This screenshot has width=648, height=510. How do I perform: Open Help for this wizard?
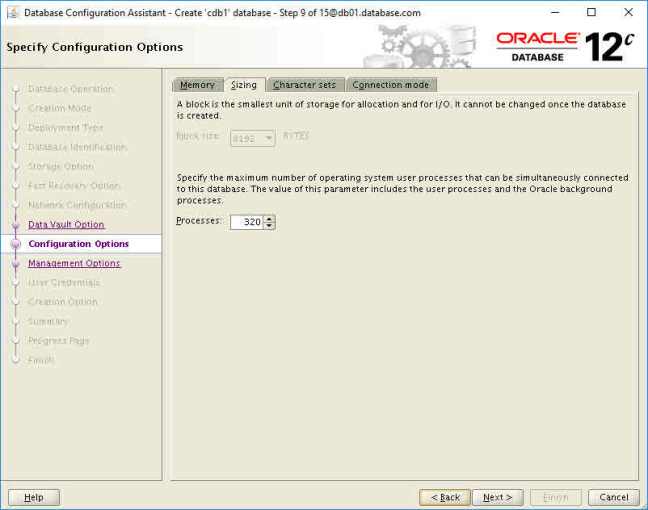pyautogui.click(x=34, y=497)
